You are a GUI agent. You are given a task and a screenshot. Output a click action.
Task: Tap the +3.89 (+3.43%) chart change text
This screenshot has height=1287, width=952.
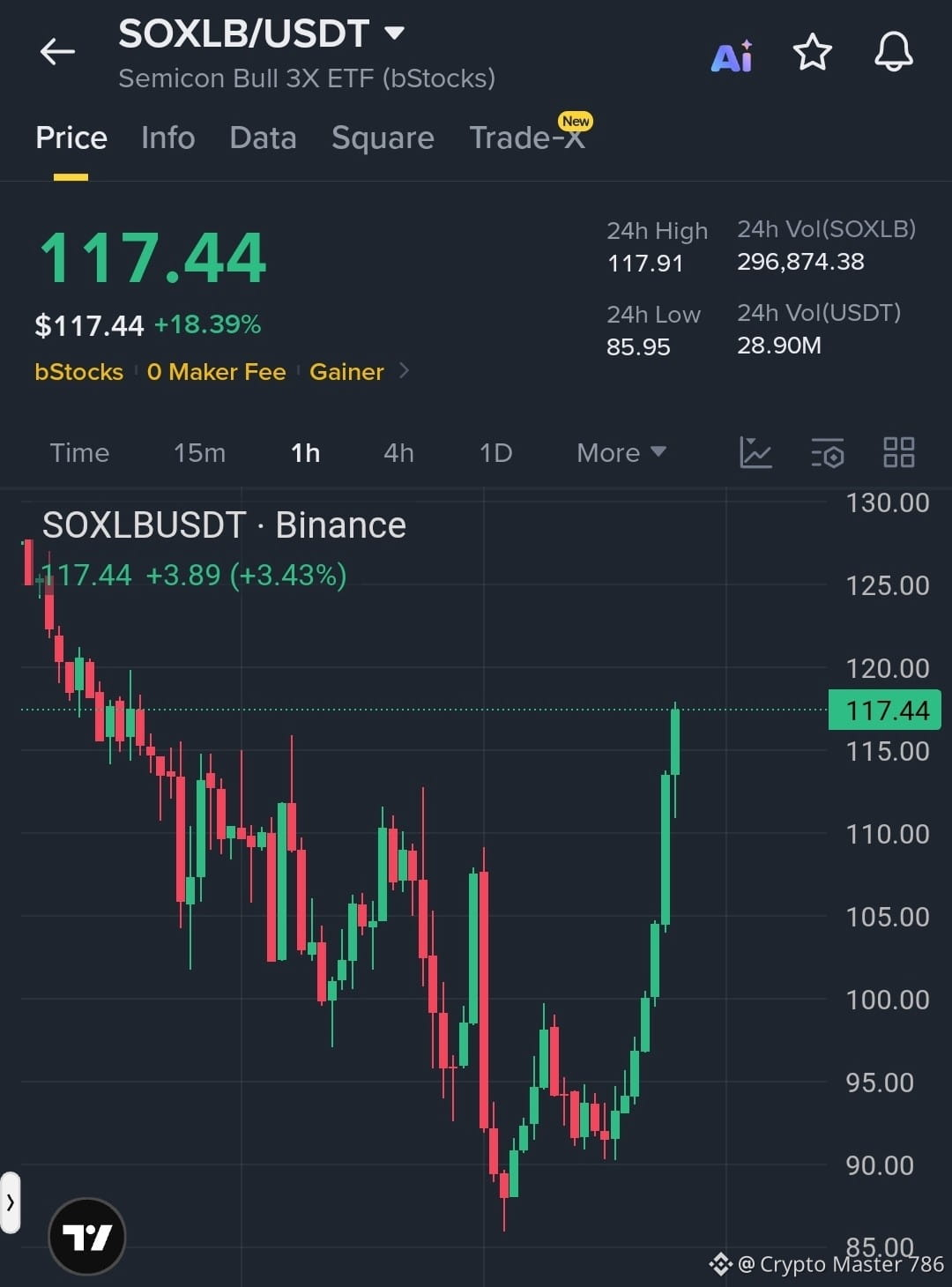(x=246, y=576)
